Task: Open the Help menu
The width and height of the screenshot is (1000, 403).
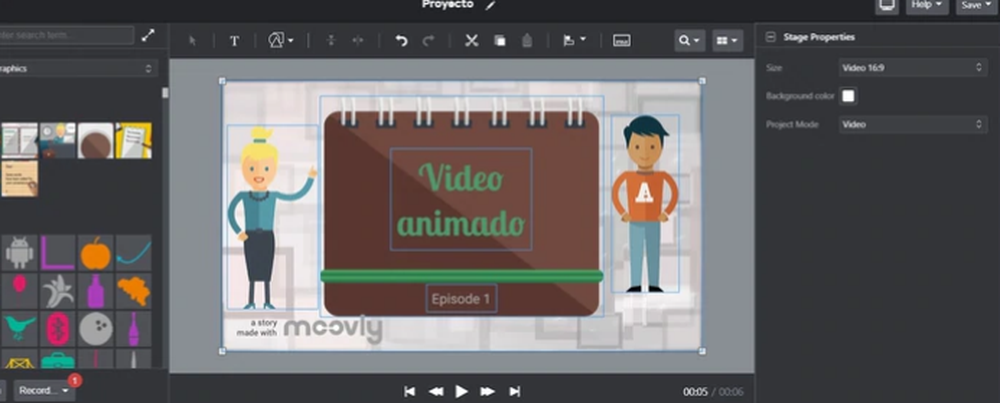Action: click(x=927, y=5)
